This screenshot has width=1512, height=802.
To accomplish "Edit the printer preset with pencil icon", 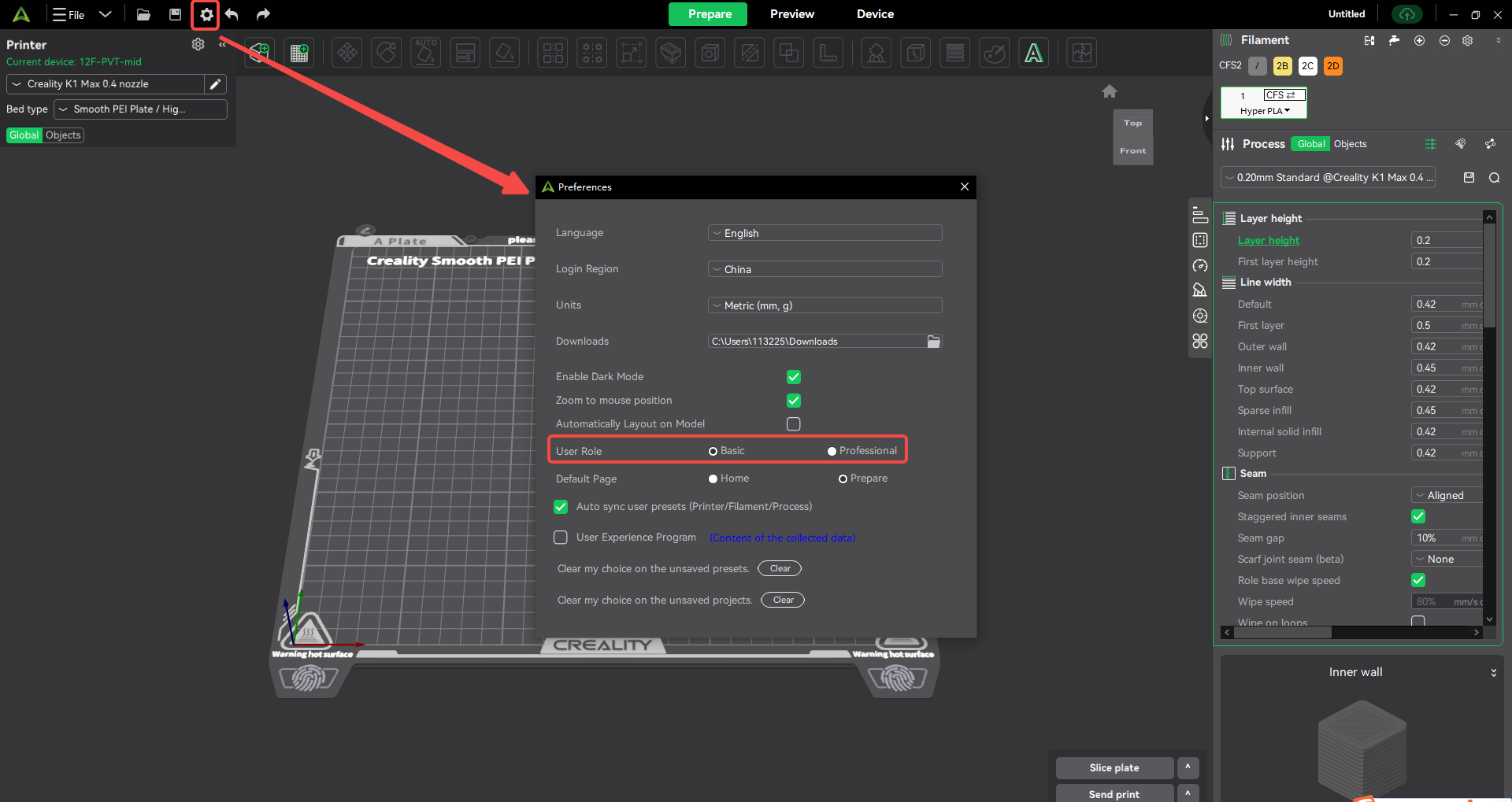I will pos(215,84).
